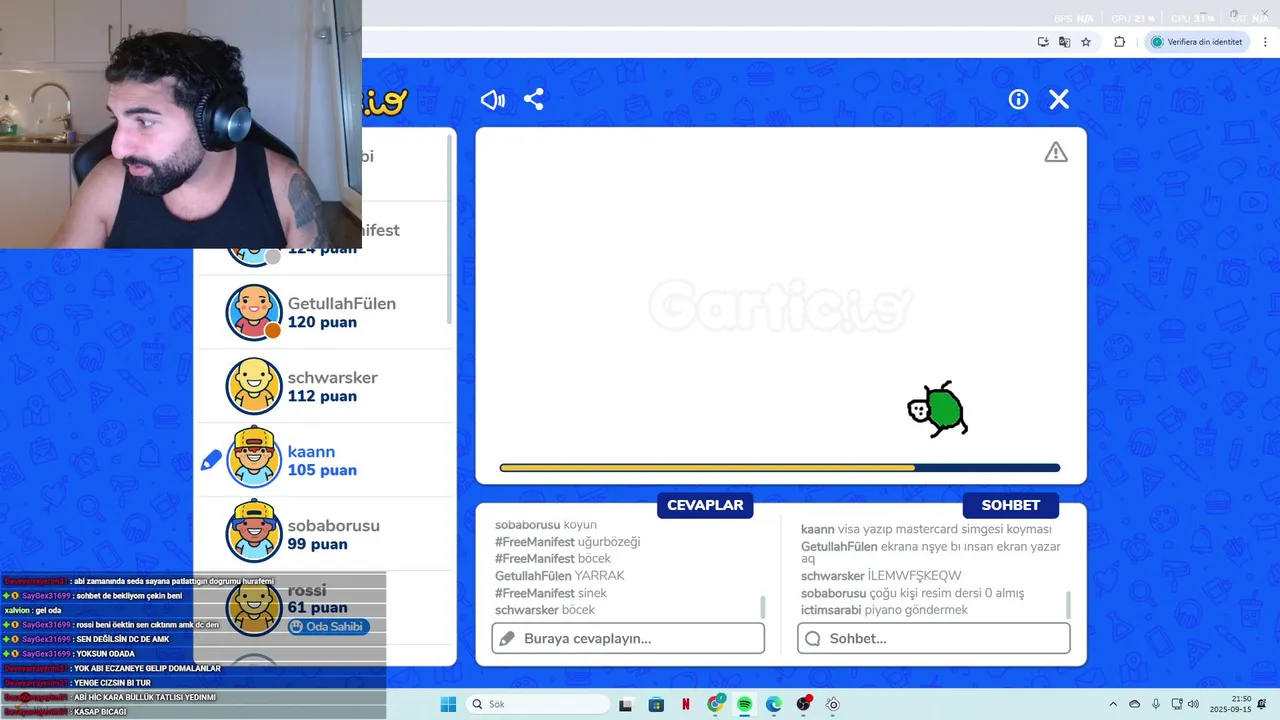Open the SteelSeries icon on the taskbar

click(833, 704)
